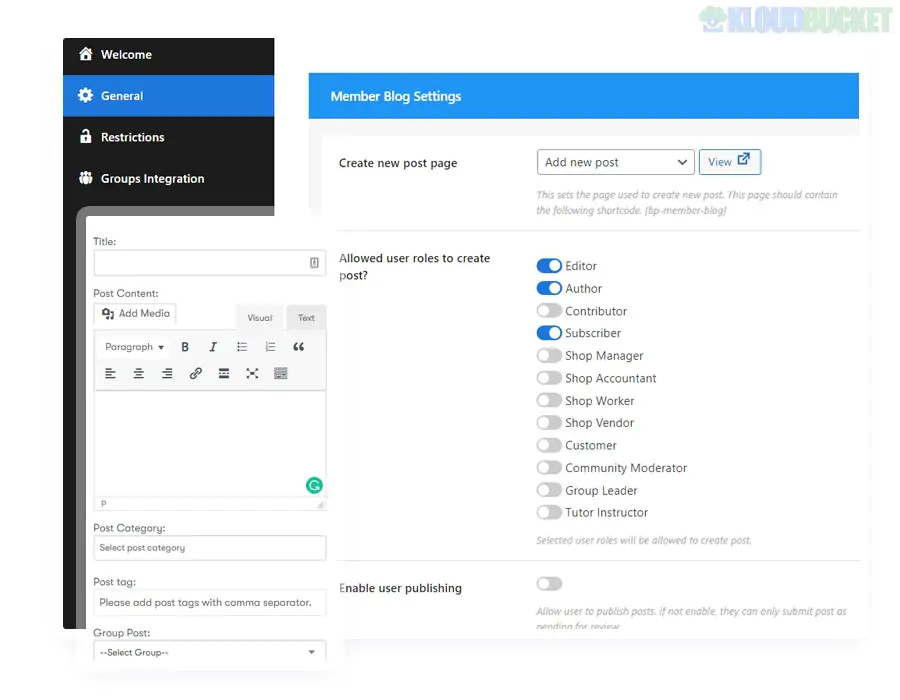Click inside the Post tag input field
Image resolution: width=900 pixels, height=700 pixels.
coord(209,602)
